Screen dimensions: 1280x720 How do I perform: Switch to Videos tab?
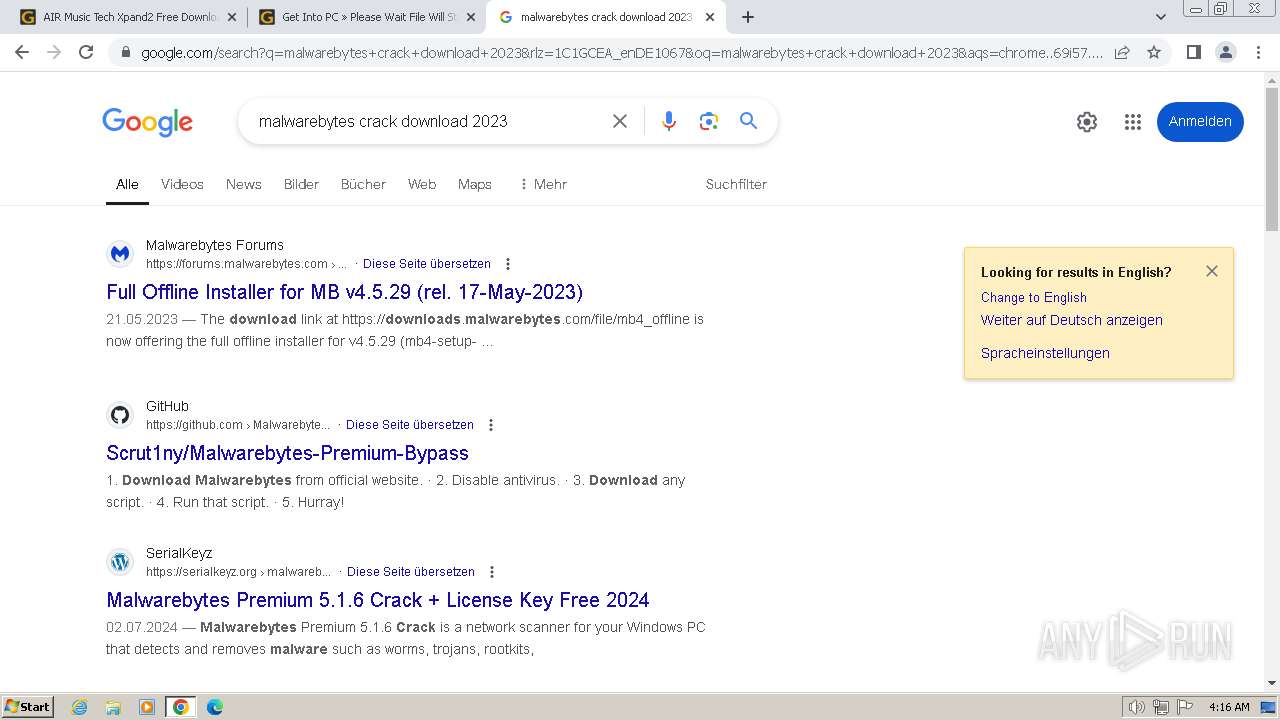tap(182, 184)
